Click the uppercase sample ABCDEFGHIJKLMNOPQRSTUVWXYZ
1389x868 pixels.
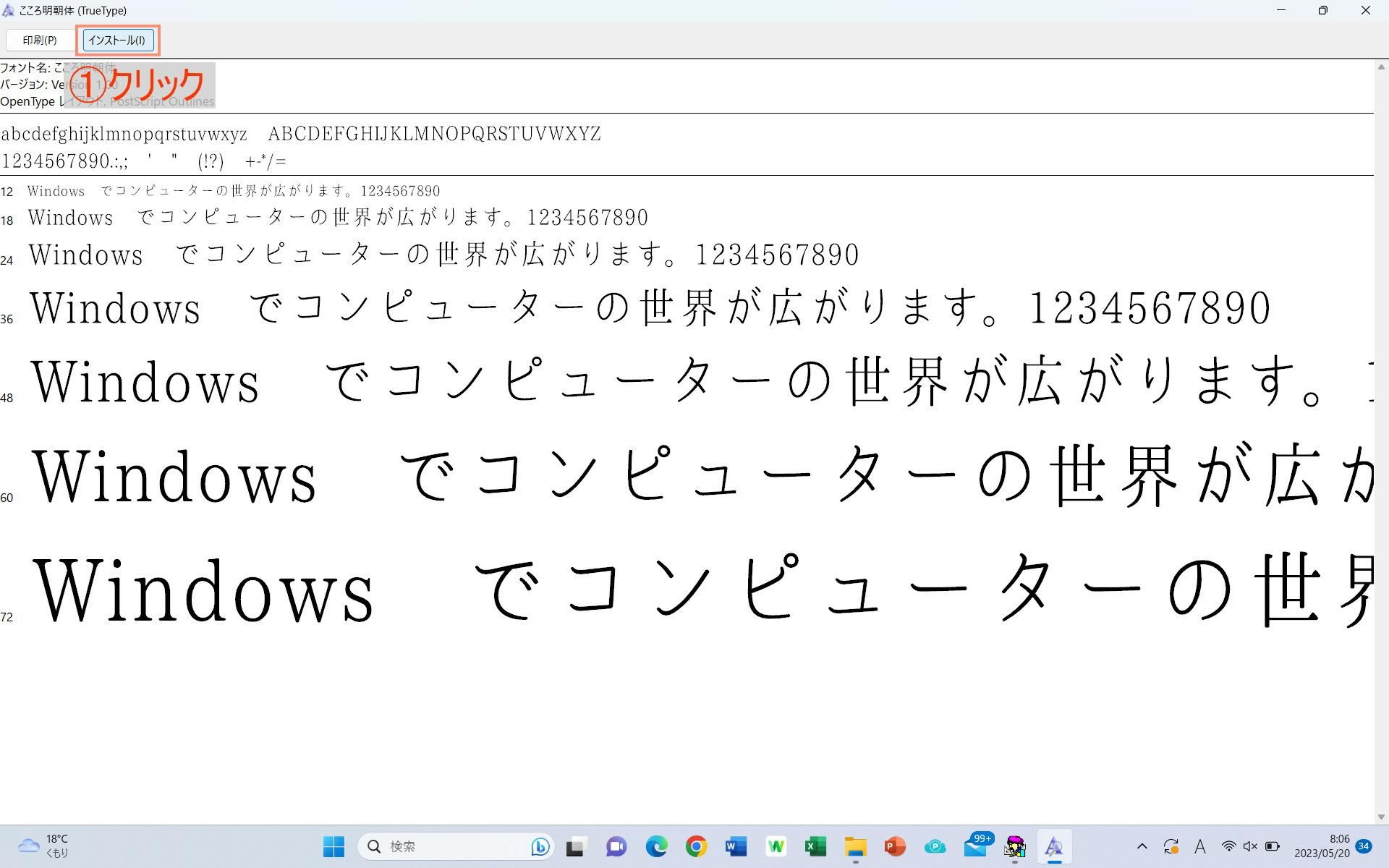tap(435, 134)
